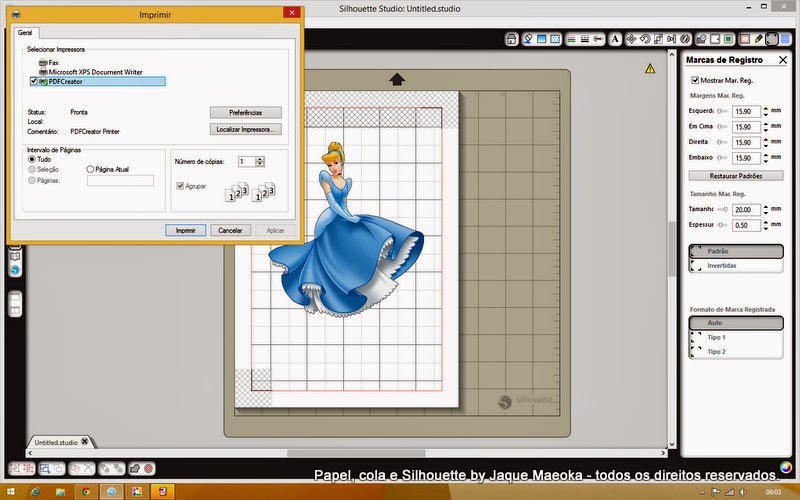
Task: Toggle the Mostrar Mar. Reg. checkbox
Action: (x=694, y=80)
